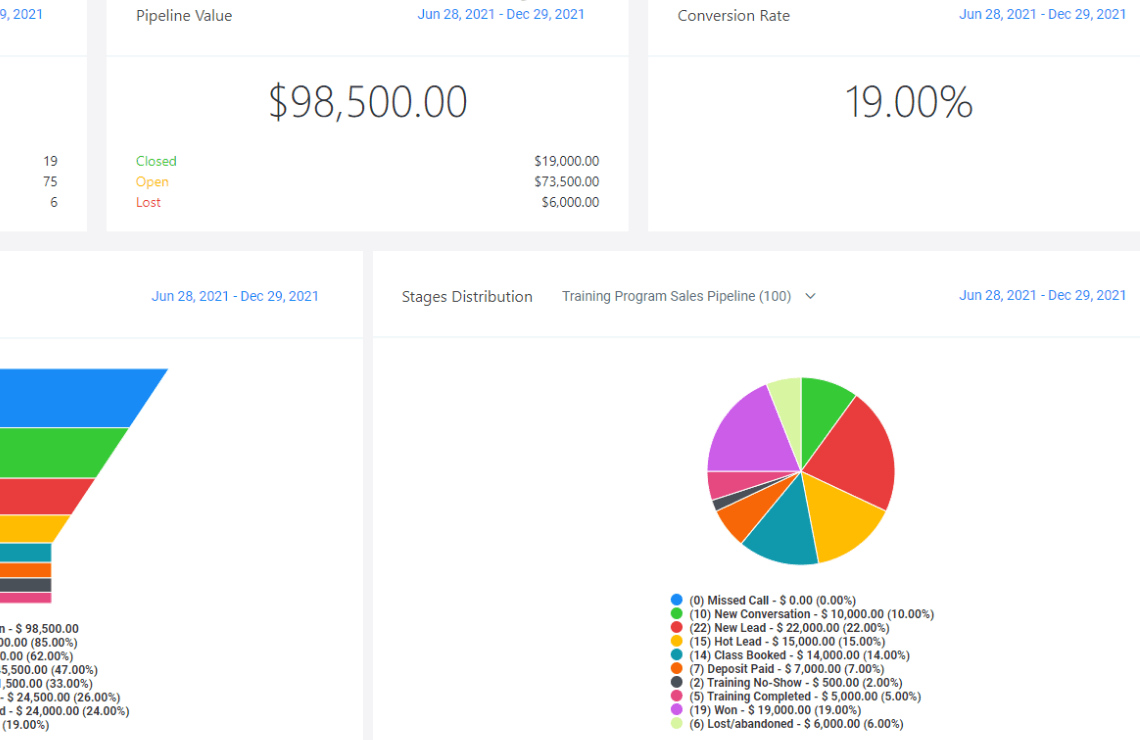The width and height of the screenshot is (1140, 740).
Task: Click the Lost/abandoned light green legend dot
Action: click(676, 723)
